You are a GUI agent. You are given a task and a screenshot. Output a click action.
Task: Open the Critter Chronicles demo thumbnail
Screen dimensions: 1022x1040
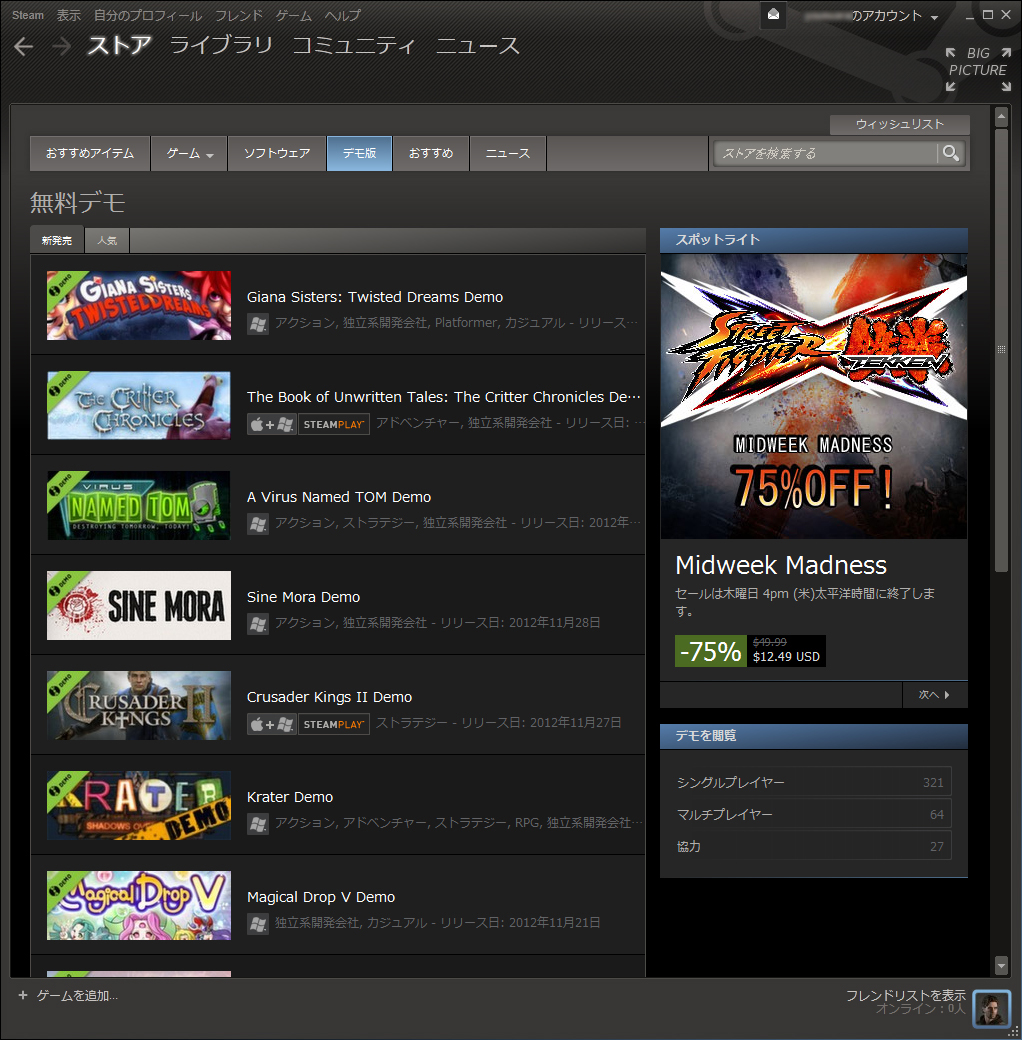tap(139, 405)
